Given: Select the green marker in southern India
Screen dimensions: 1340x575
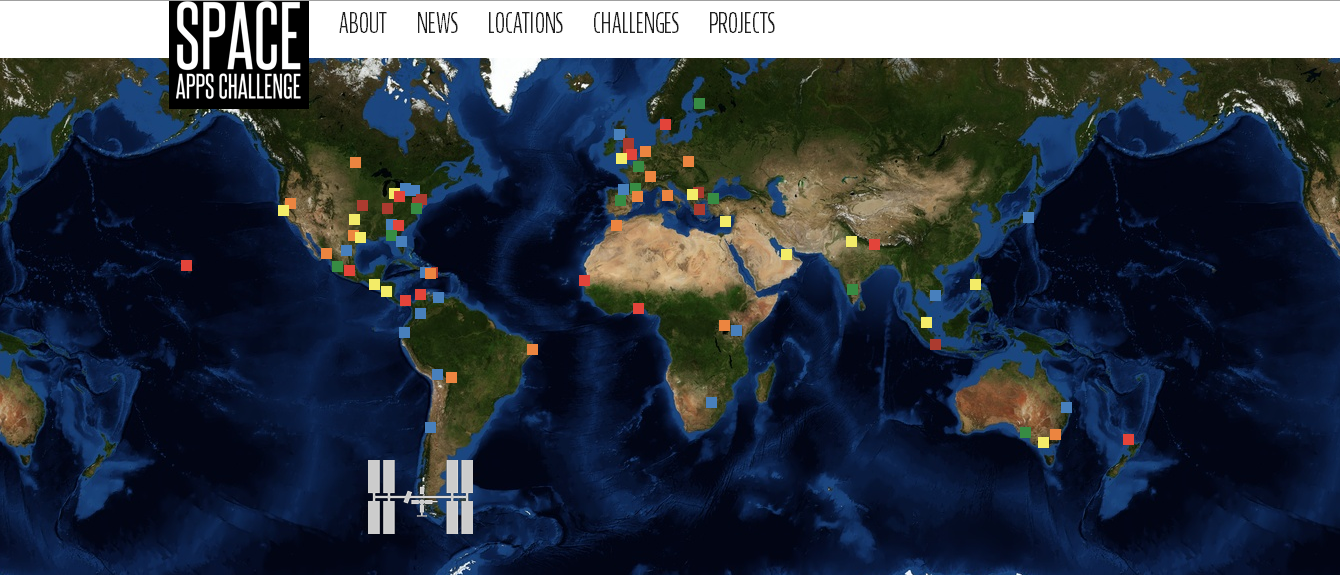Looking at the screenshot, I should (x=852, y=289).
